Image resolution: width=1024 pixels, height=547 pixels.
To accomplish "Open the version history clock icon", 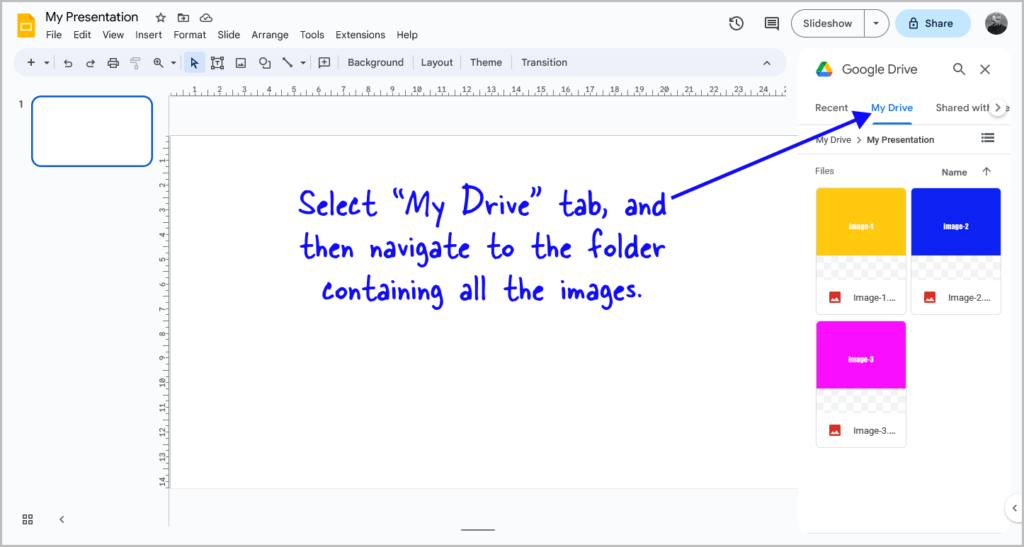I will click(x=736, y=23).
